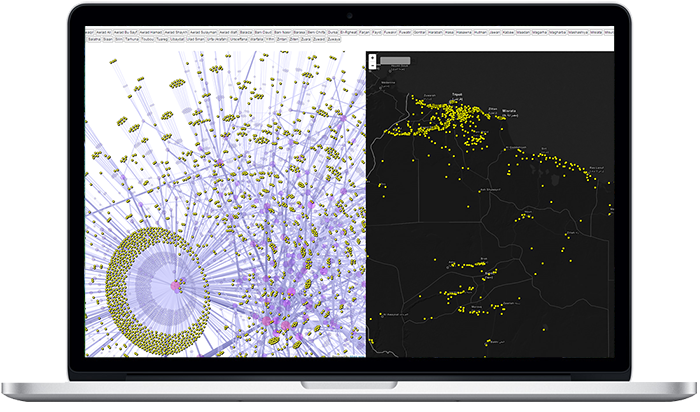Zoom in on the map
The image size is (700, 412).
pyautogui.click(x=372, y=58)
